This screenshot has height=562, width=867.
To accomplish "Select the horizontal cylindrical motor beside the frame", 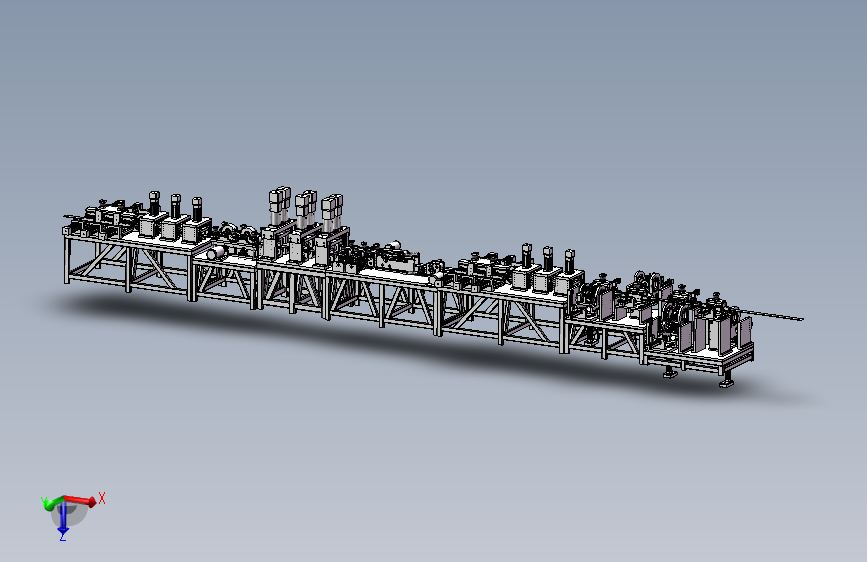I will pos(216,252).
